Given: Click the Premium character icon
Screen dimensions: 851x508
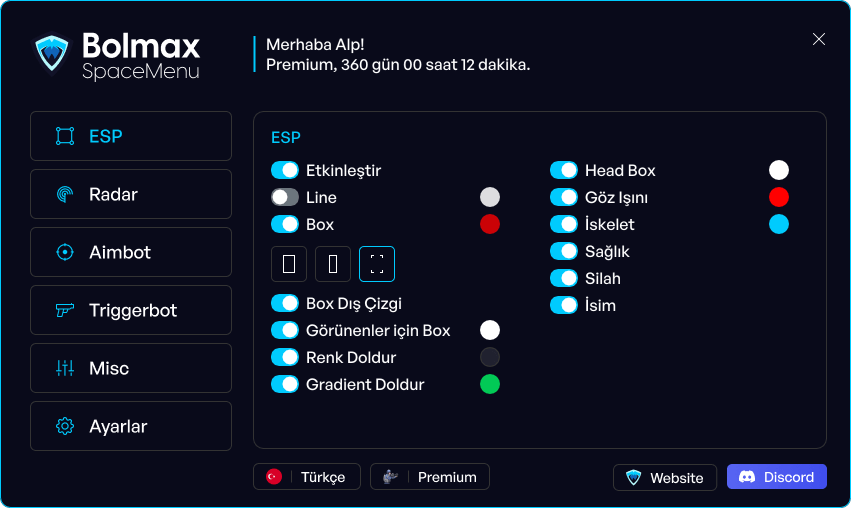Looking at the screenshot, I should tap(390, 477).
